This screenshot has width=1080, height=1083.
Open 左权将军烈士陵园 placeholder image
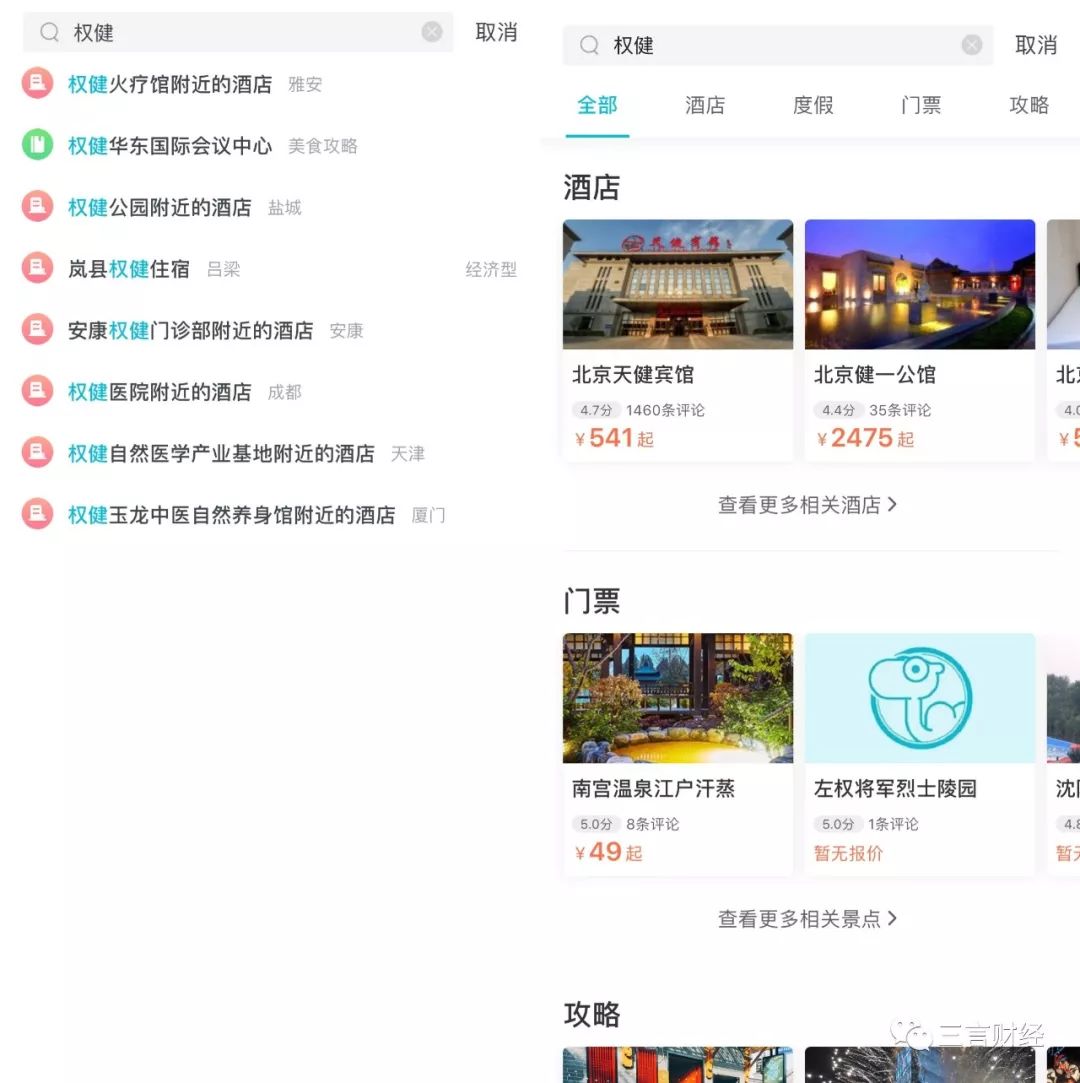920,698
